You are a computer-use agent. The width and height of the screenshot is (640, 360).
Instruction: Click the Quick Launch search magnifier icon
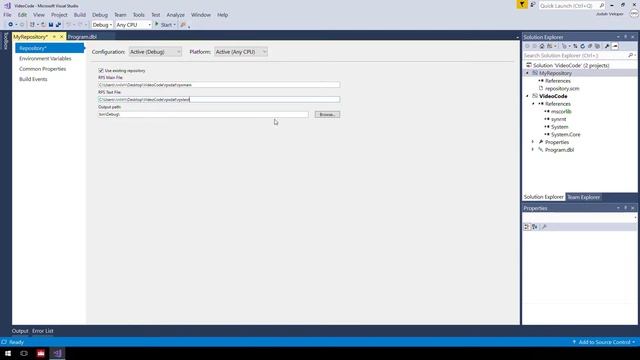tap(602, 6)
